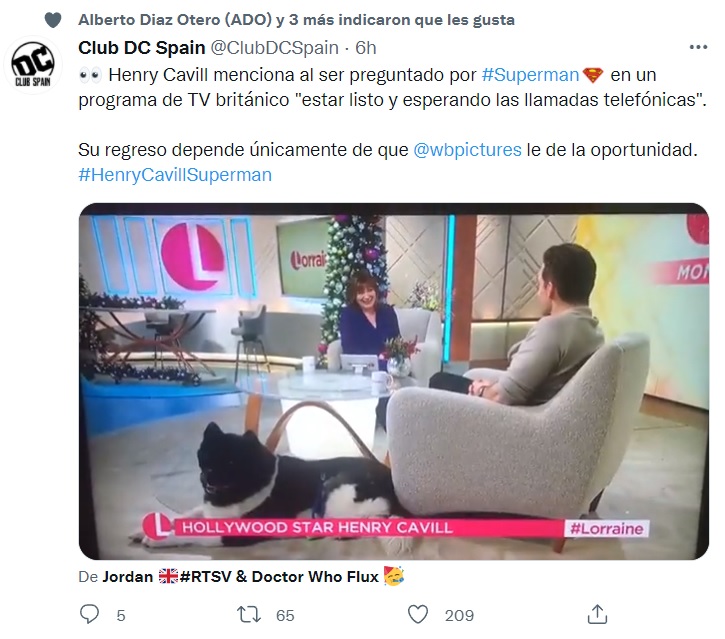Open the #HenryCavillSuperman hashtag
Screen dimensions: 725x639
(x=175, y=175)
